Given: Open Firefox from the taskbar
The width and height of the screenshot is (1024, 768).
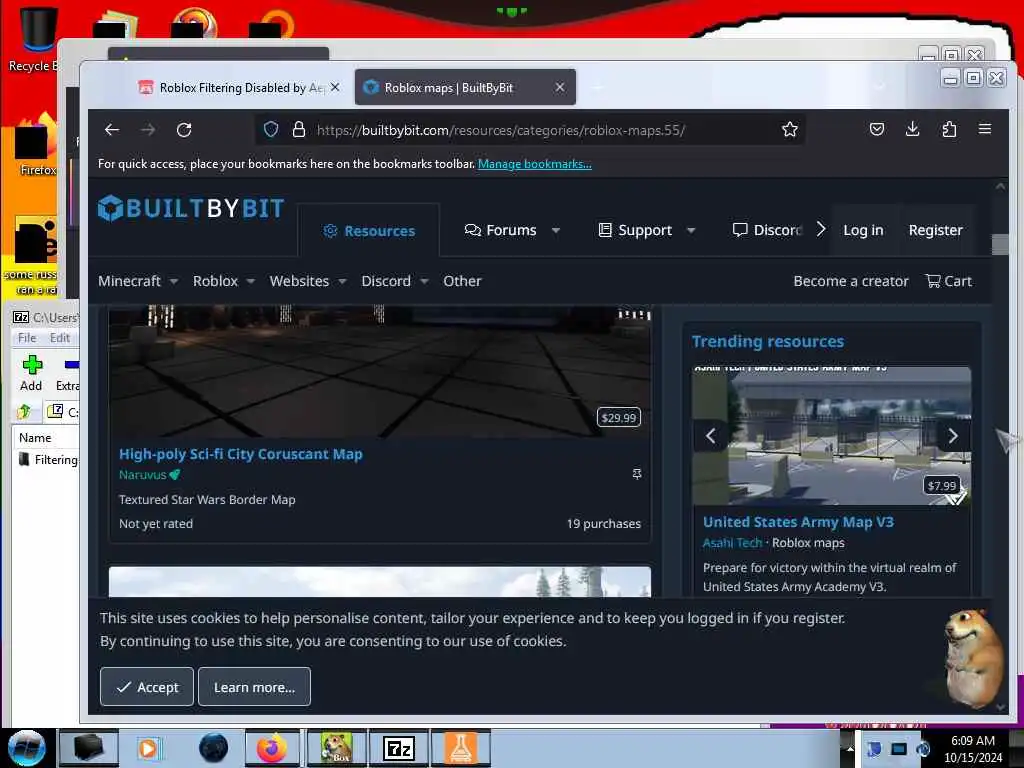Looking at the screenshot, I should (272, 748).
